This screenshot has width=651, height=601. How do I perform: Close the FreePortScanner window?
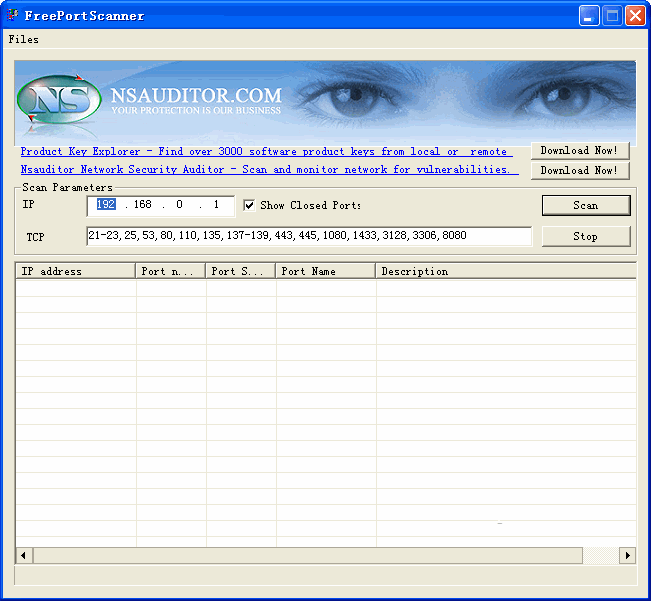[635, 16]
